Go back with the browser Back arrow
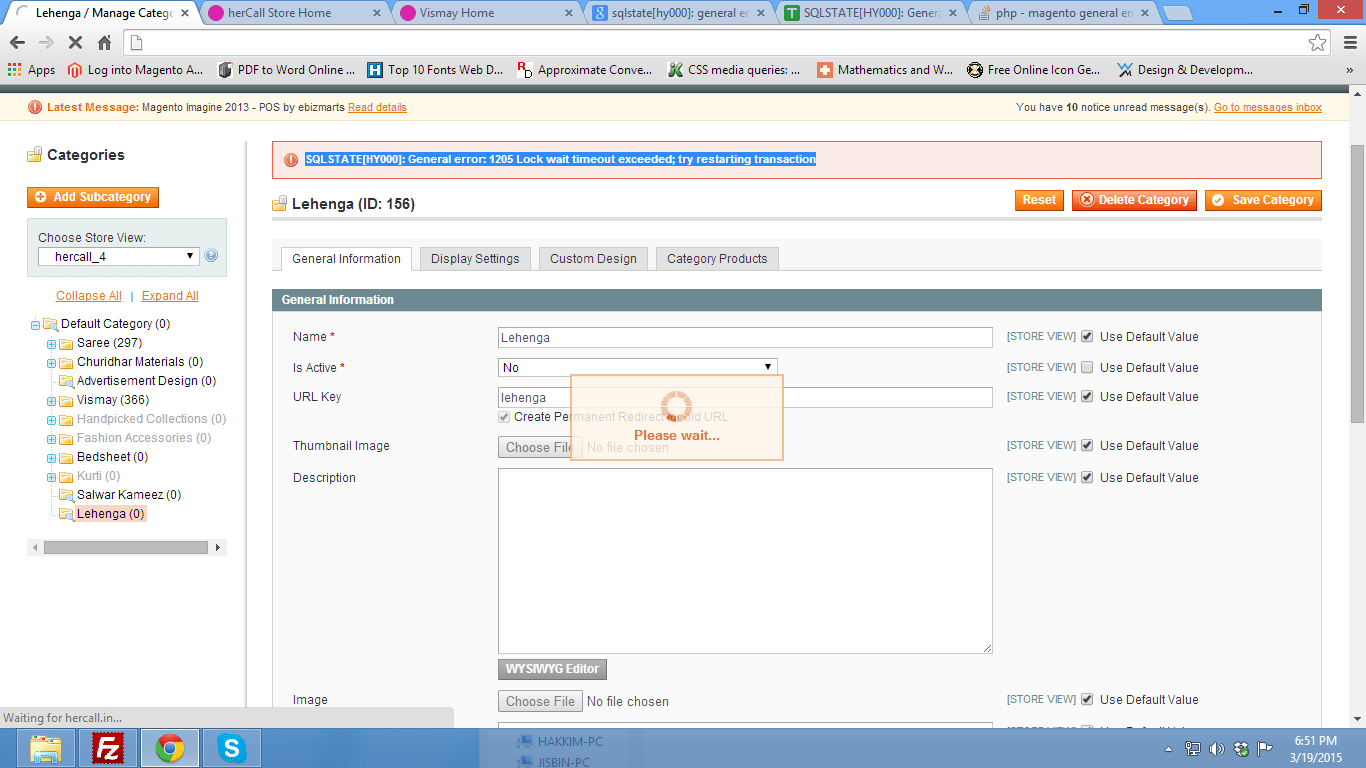The width and height of the screenshot is (1366, 768). 17,43
